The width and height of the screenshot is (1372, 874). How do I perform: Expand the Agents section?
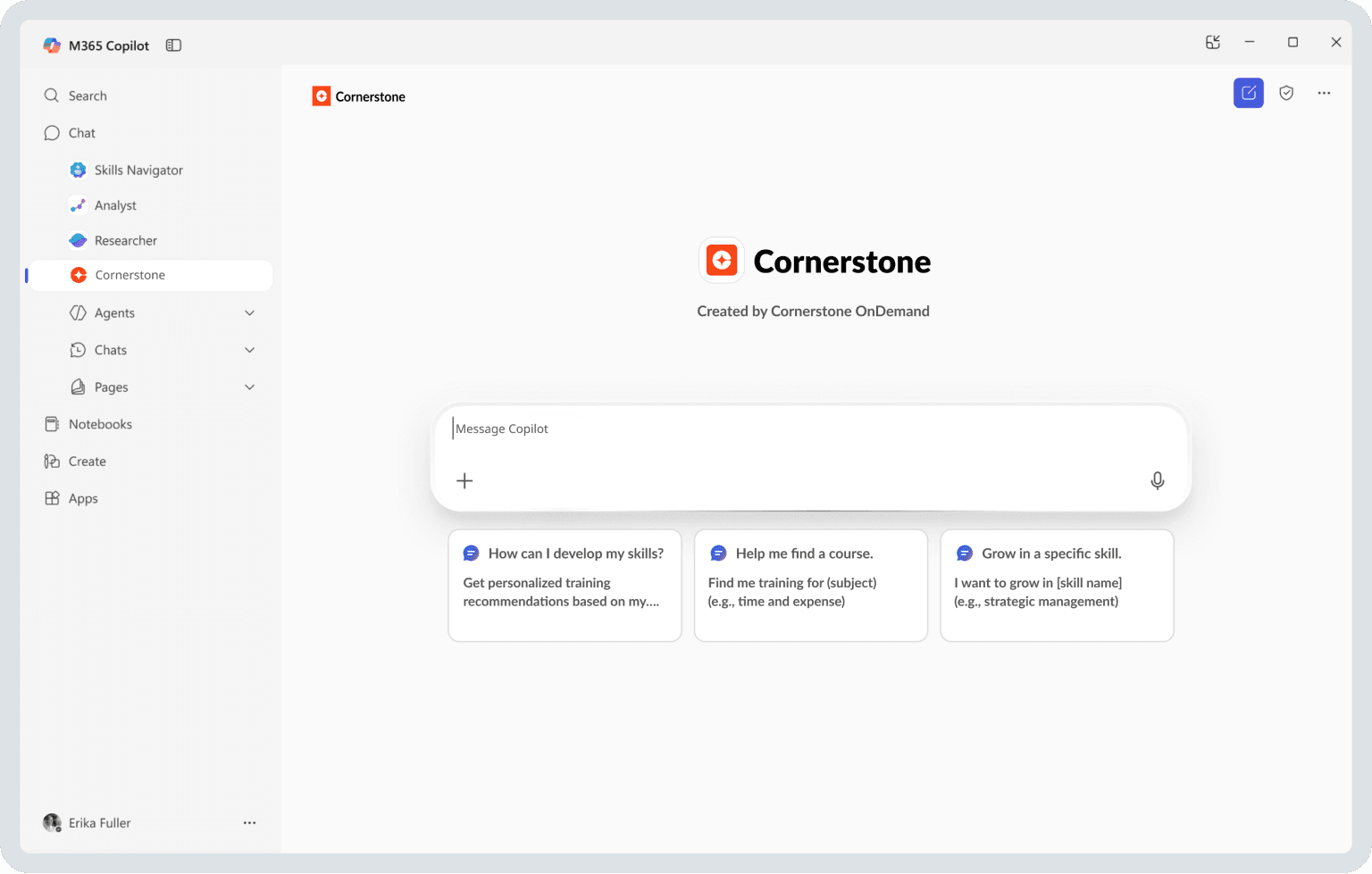[249, 312]
